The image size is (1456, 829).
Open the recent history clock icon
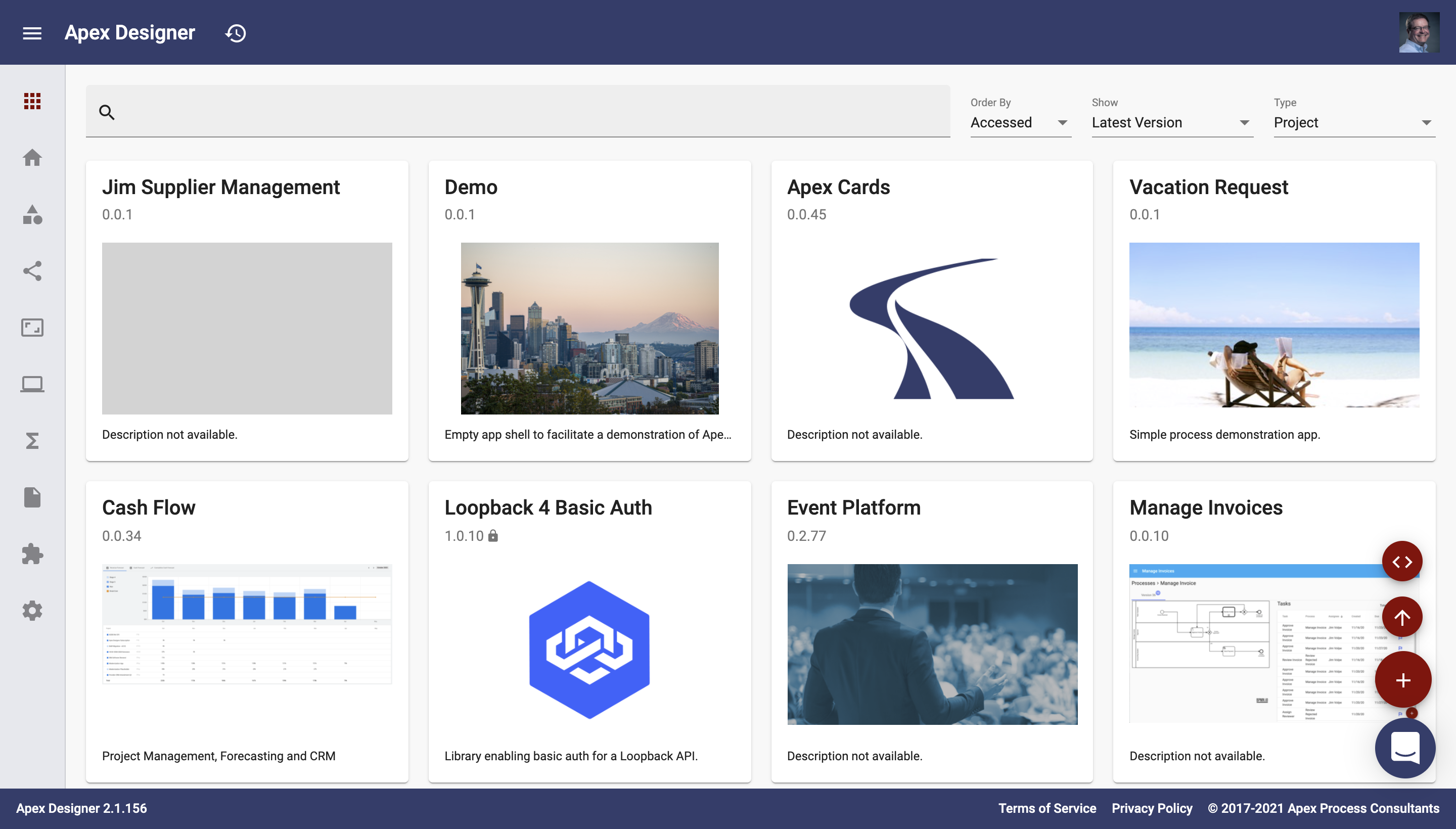pyautogui.click(x=235, y=33)
